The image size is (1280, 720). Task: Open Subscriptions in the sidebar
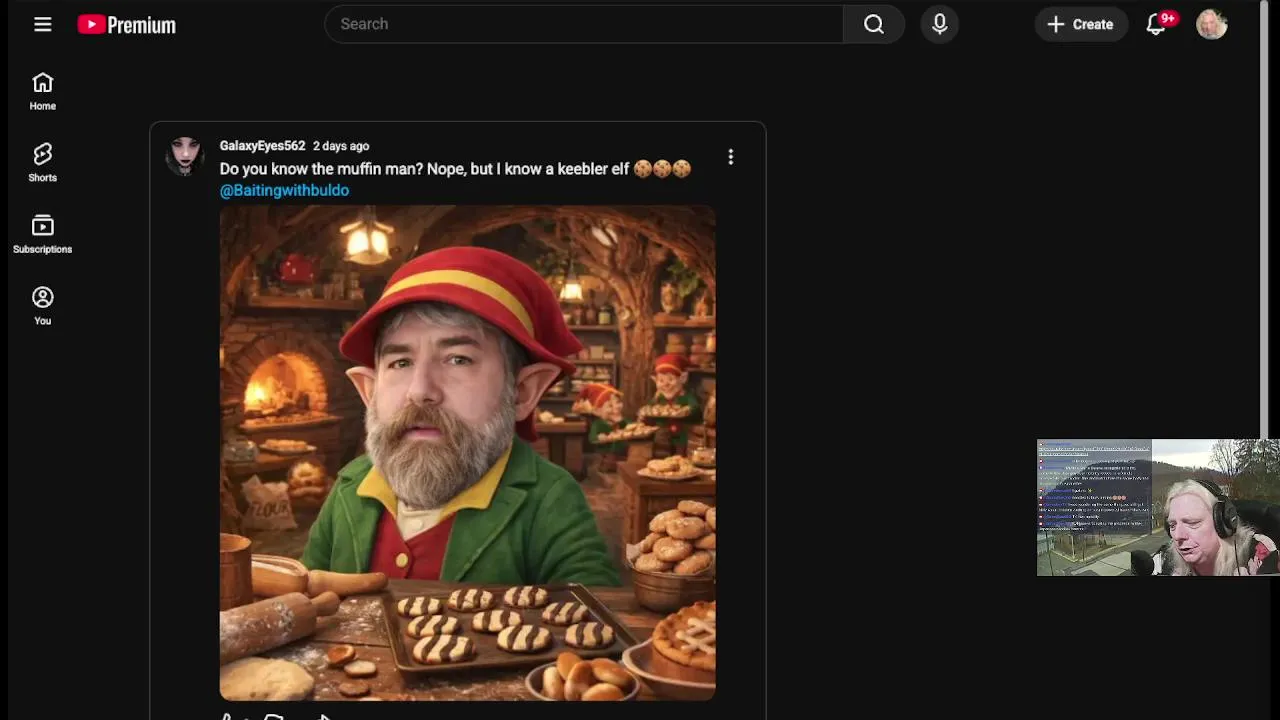[x=42, y=234]
